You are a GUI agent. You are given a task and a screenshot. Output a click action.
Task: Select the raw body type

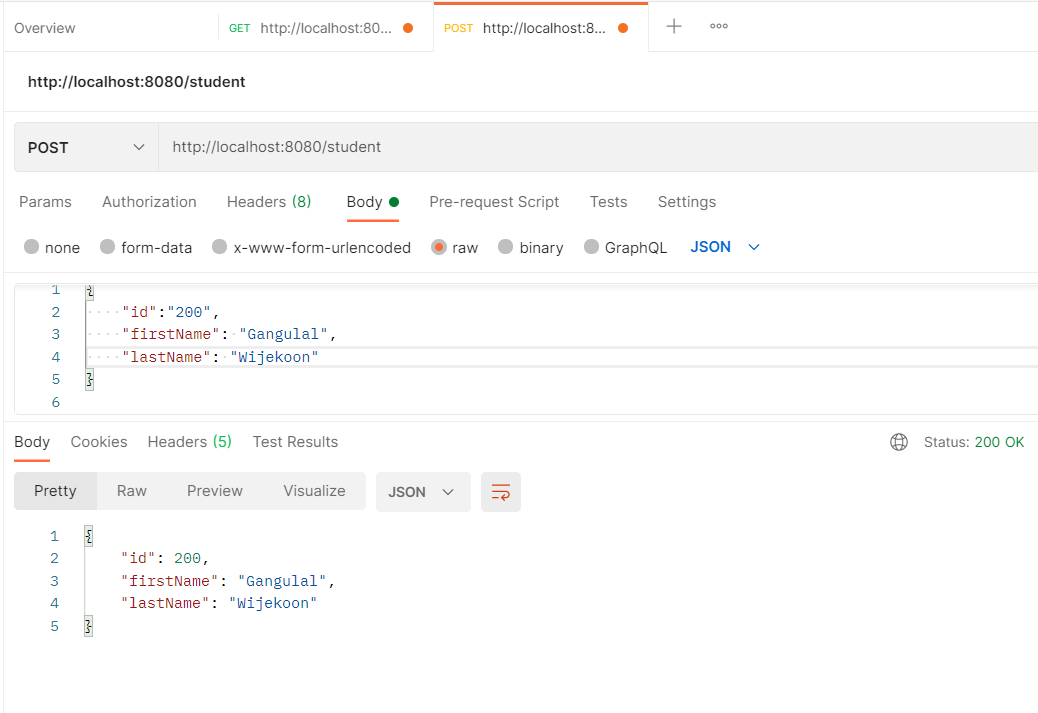tap(440, 247)
